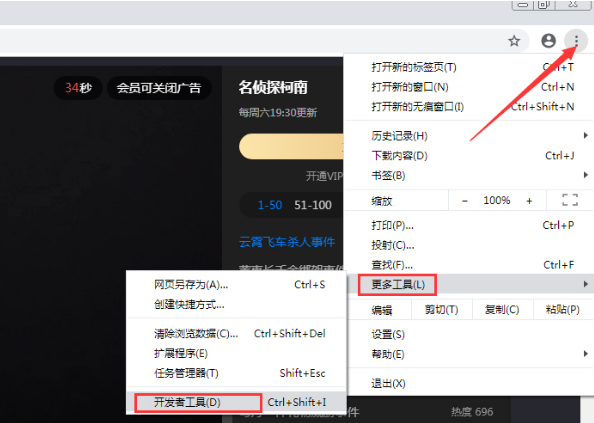The image size is (594, 423).
Task: Open 任务管理器(T) from submenu
Action: (x=236, y=373)
